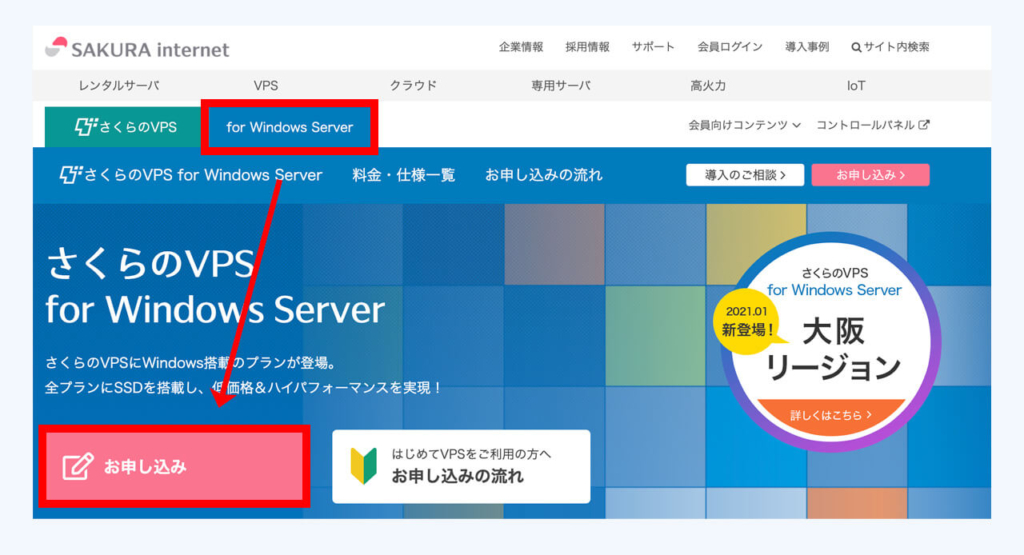Click the beginner leaf mark icon
The image size is (1024, 555).
(x=364, y=466)
